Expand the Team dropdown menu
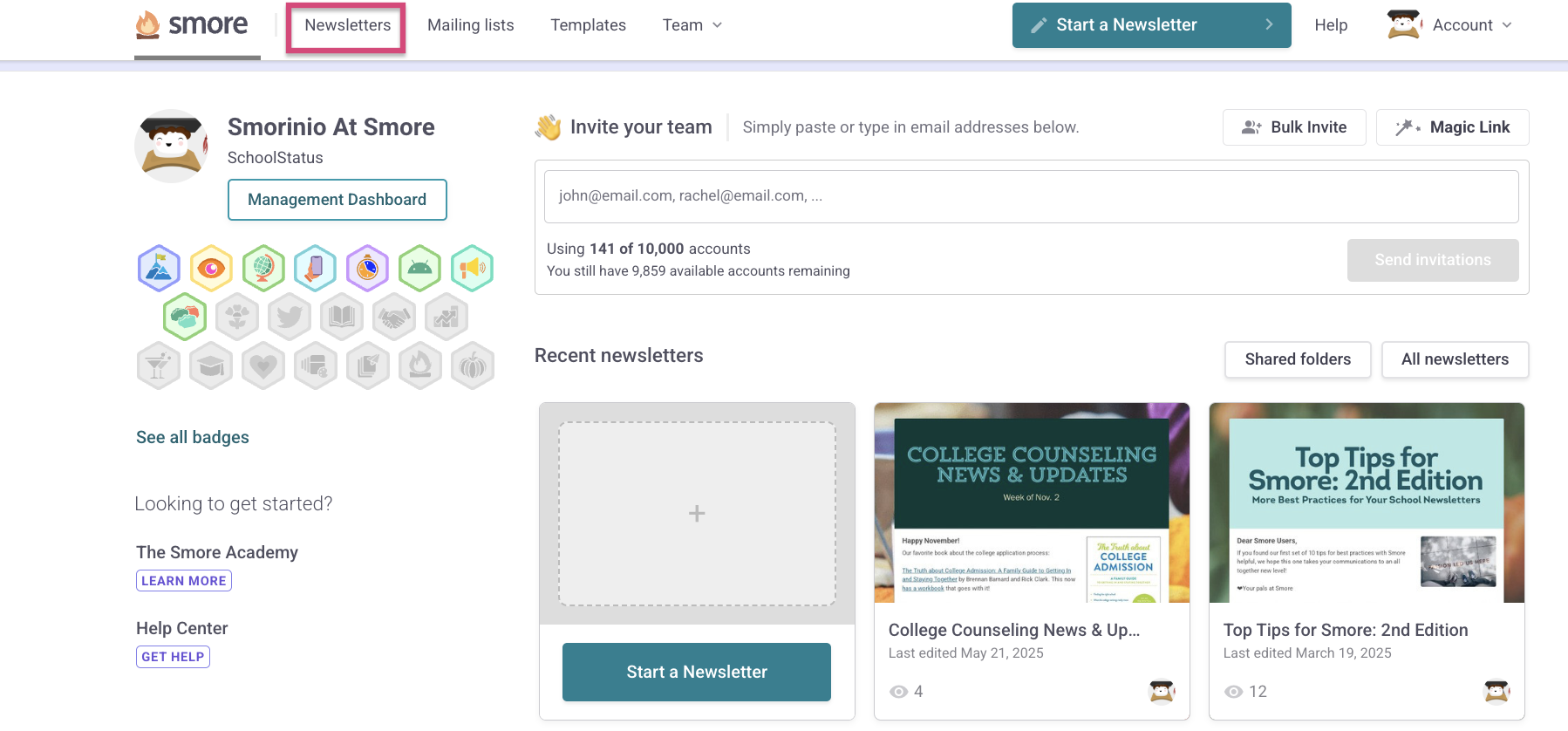Image resolution: width=1568 pixels, height=731 pixels. tap(692, 25)
